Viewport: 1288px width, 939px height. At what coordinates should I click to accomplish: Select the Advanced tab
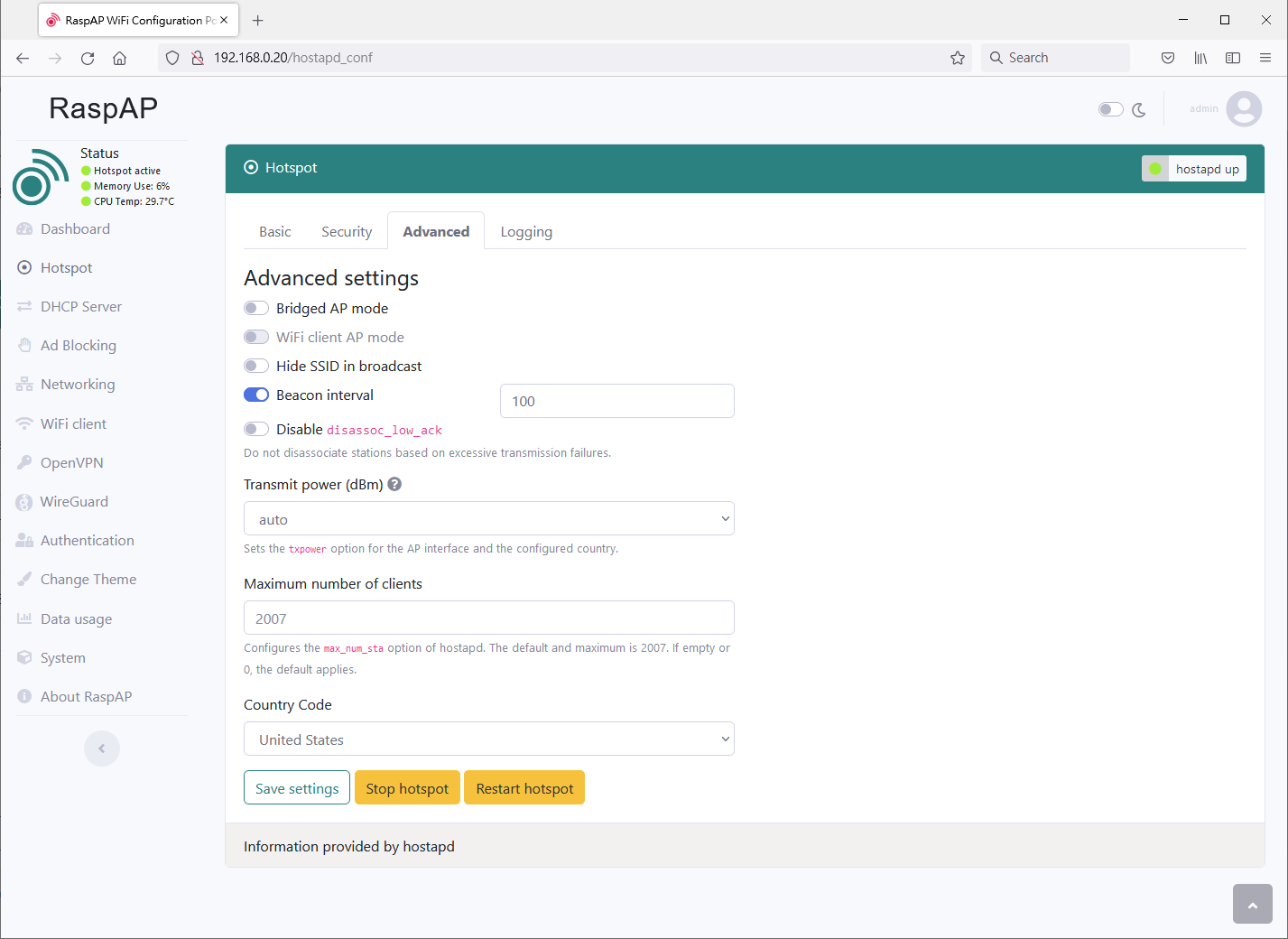coord(436,231)
